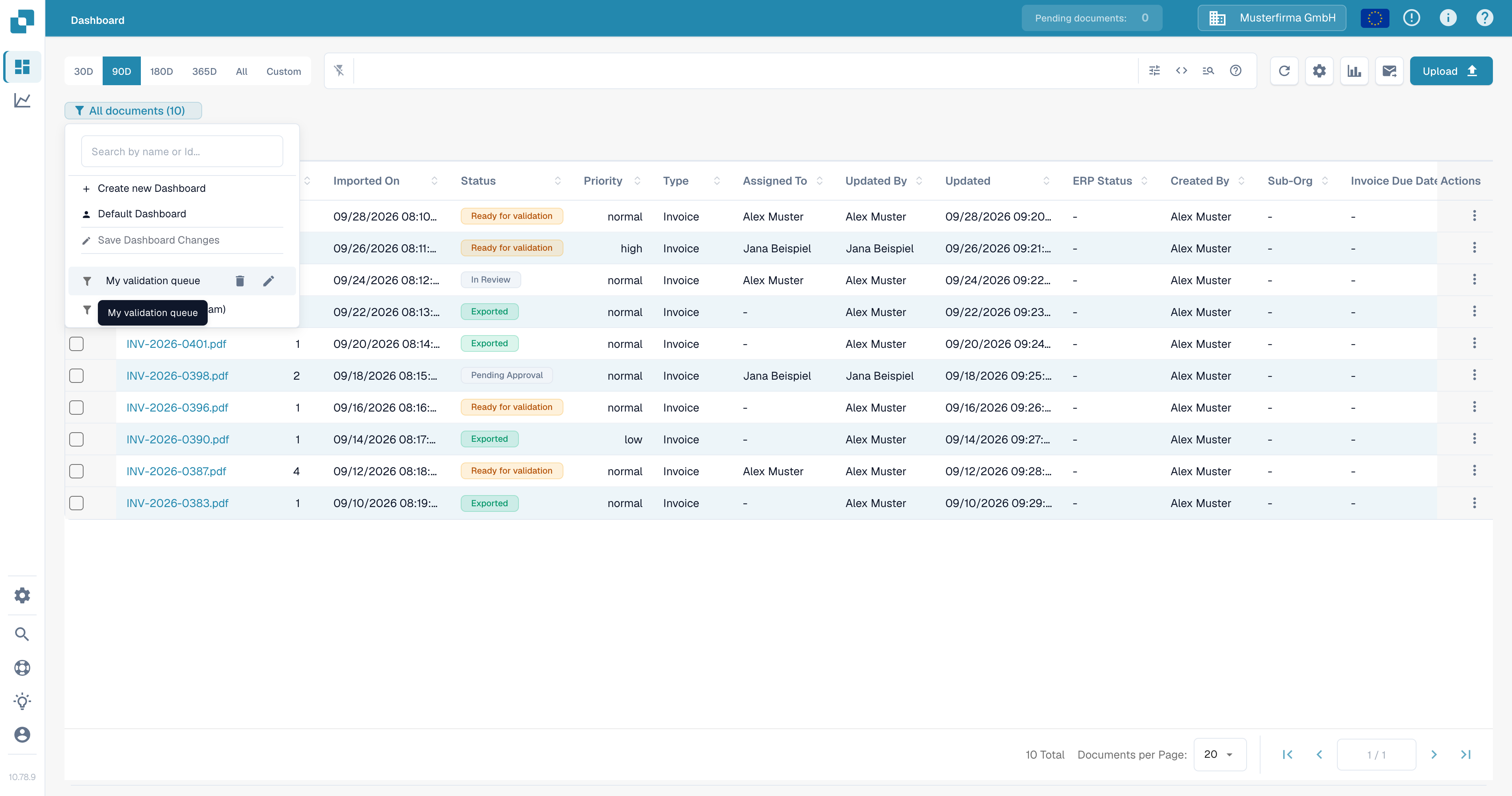The height and width of the screenshot is (796, 1512).
Task: Check the box next to INV-2026-0383.pdf
Action: (x=76, y=503)
